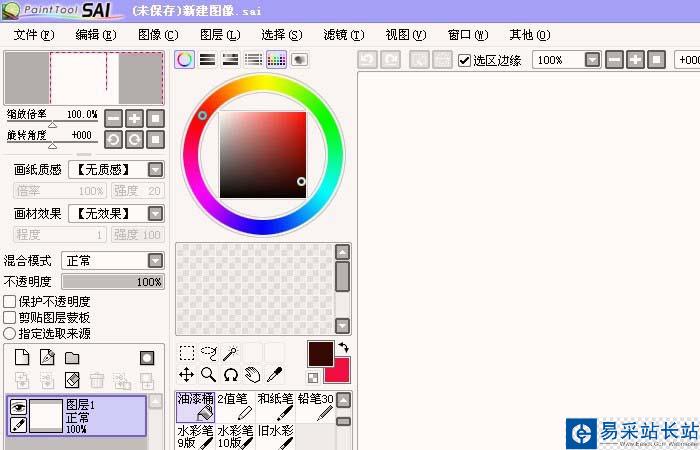
Task: Create a new layer folder
Action: (72, 358)
